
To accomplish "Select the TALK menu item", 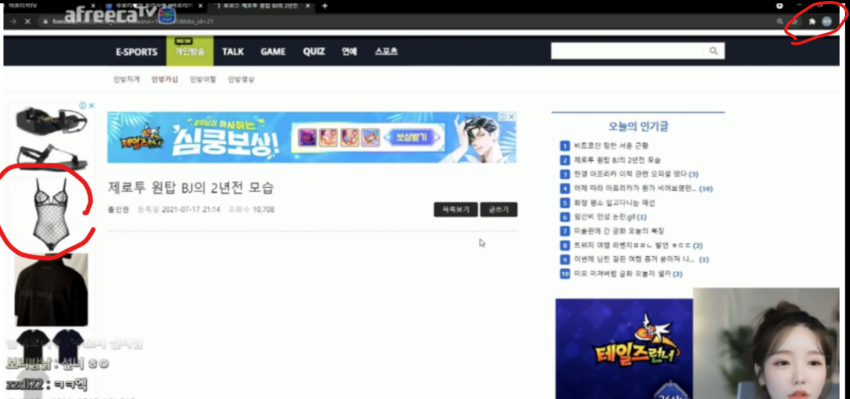I will [x=233, y=52].
